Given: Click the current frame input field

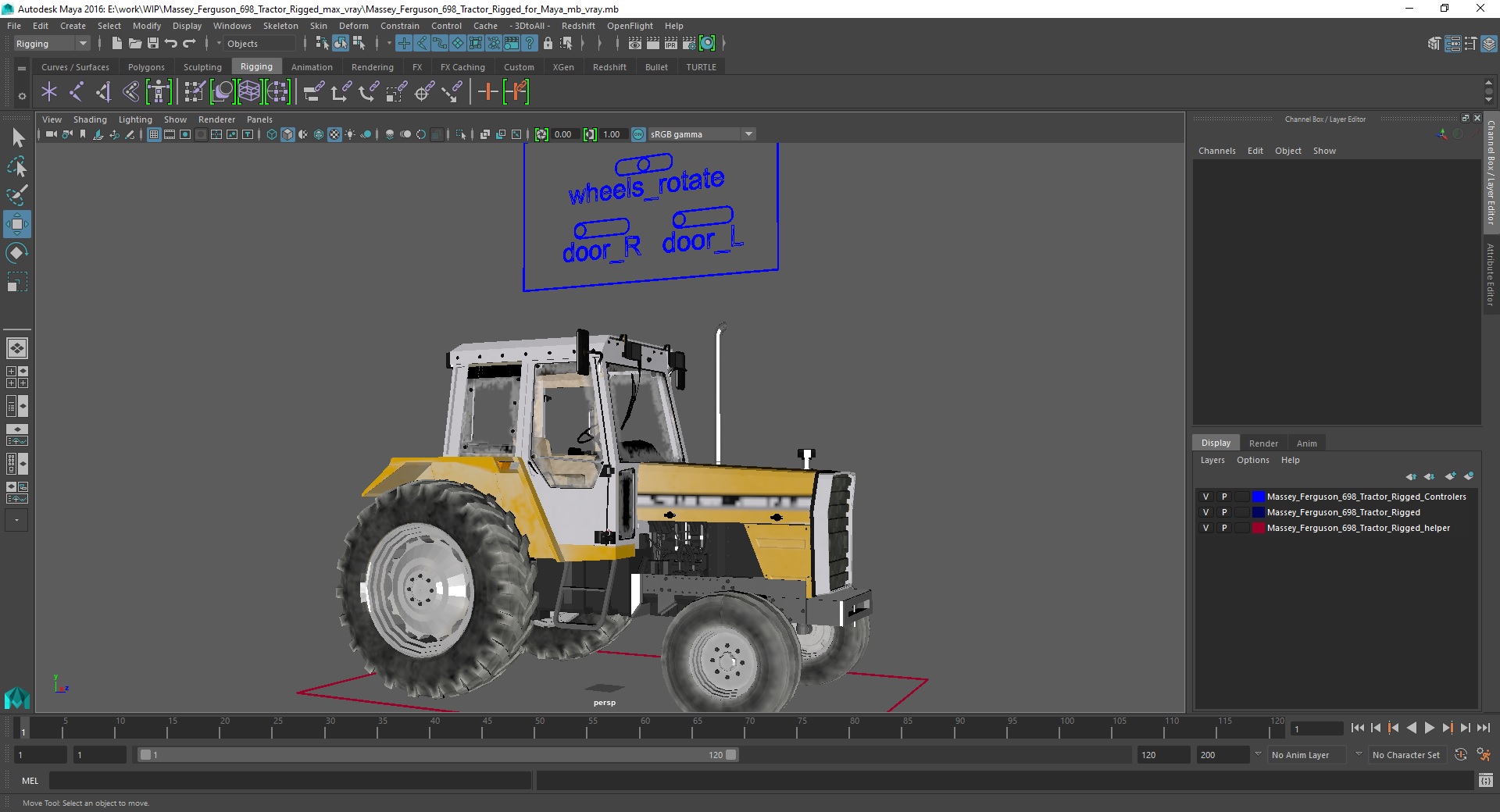Looking at the screenshot, I should pyautogui.click(x=1316, y=729).
